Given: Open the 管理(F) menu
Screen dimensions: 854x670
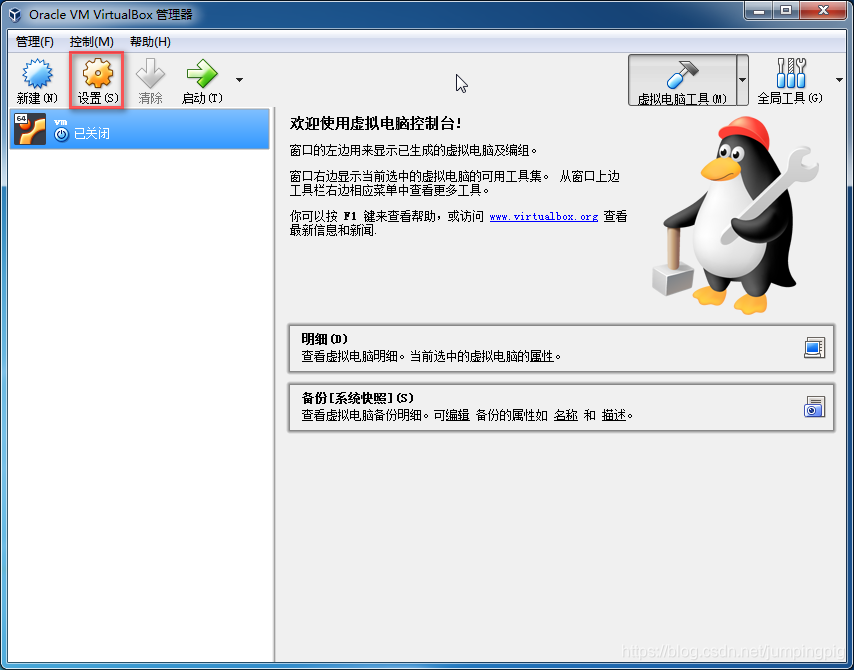Looking at the screenshot, I should pyautogui.click(x=35, y=42).
